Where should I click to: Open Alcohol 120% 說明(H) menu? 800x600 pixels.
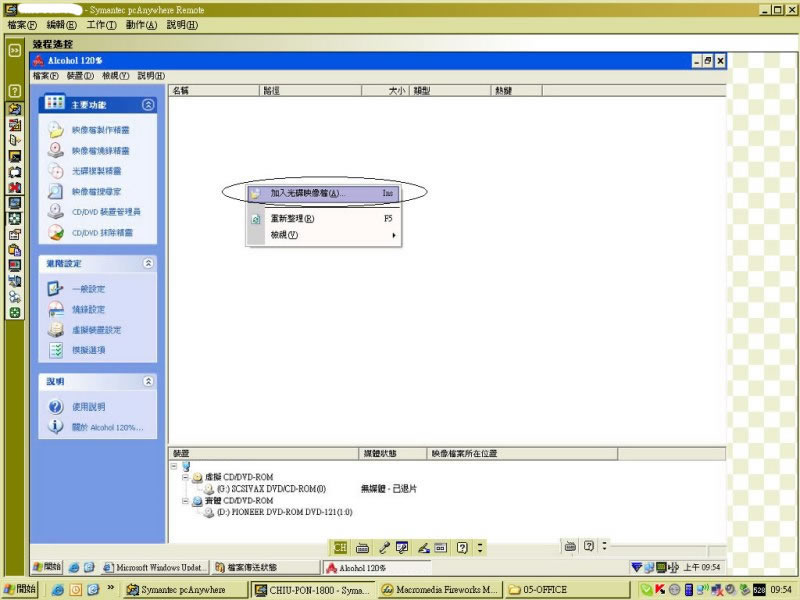pyautogui.click(x=151, y=76)
